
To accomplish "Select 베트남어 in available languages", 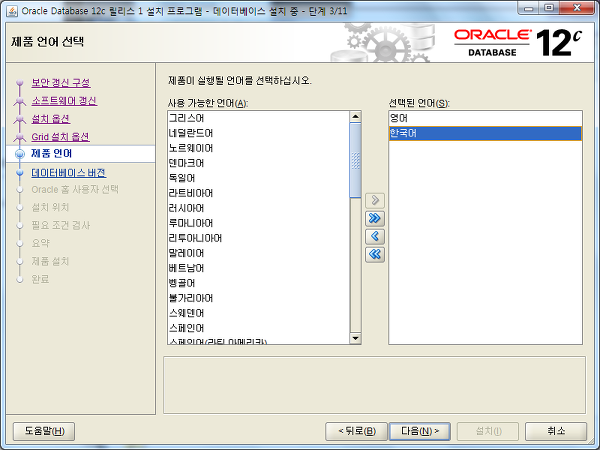I will point(259,268).
